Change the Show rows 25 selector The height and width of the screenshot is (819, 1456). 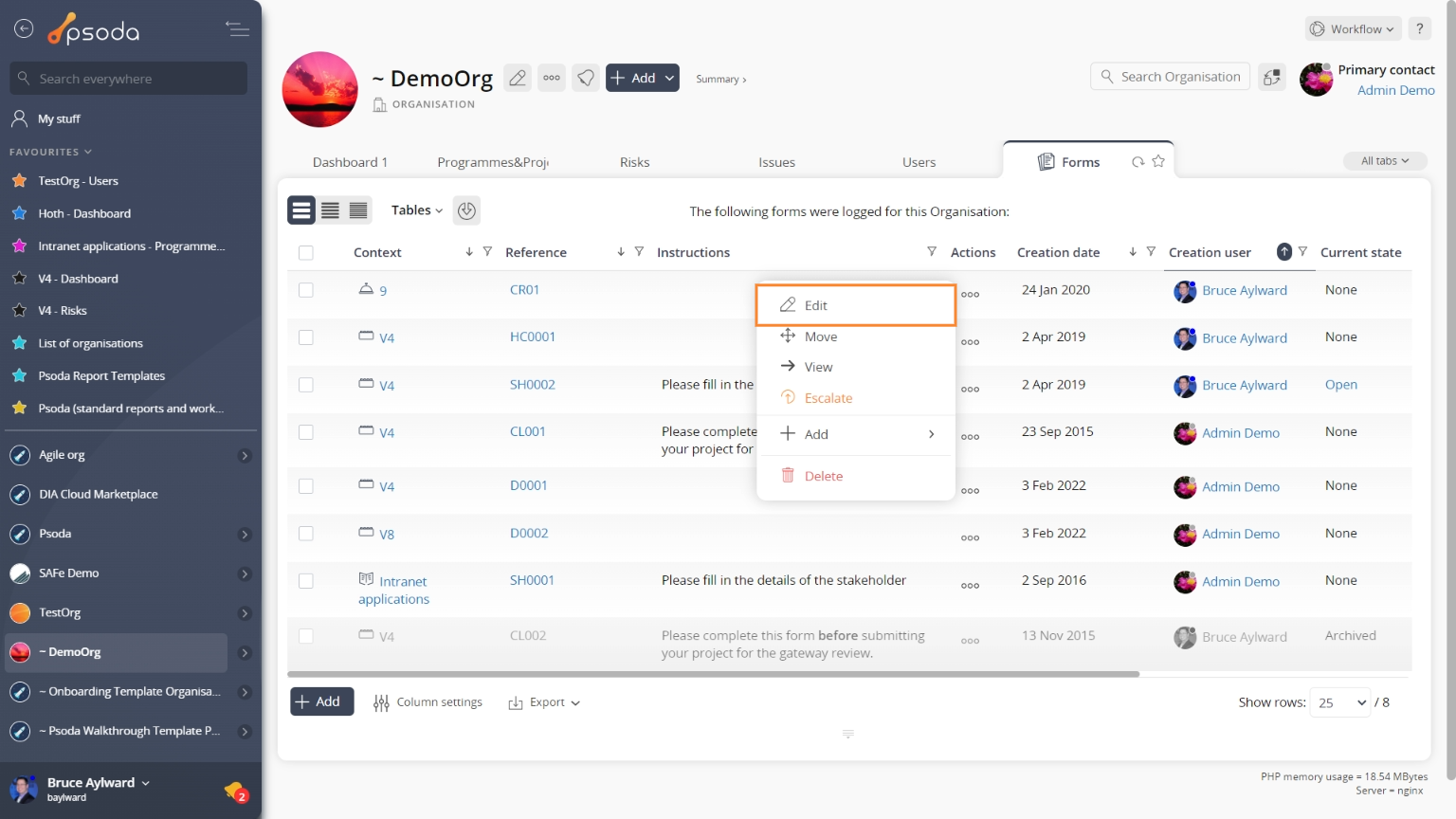point(1340,702)
